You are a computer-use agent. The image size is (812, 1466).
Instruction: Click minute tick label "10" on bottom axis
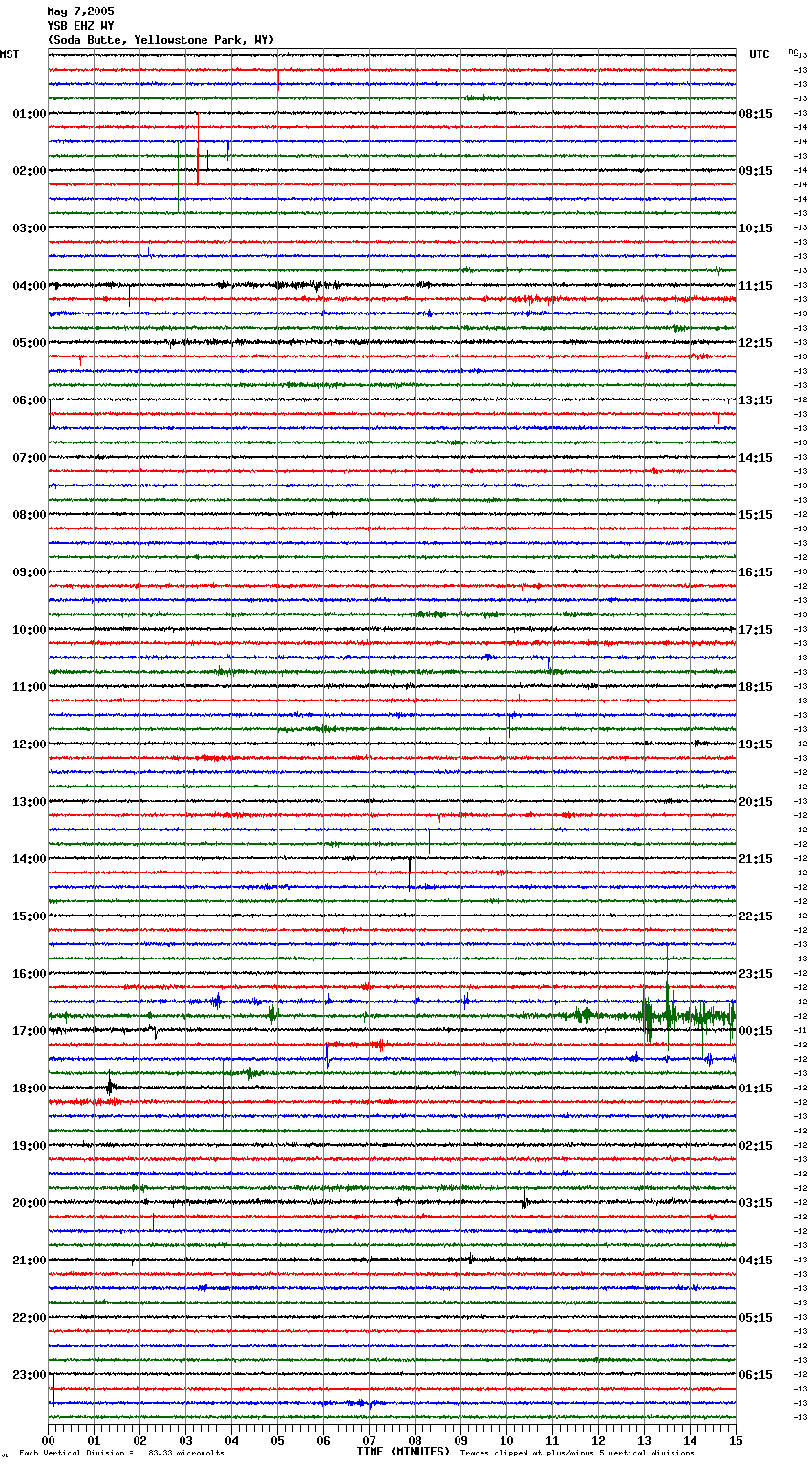coord(506,1440)
